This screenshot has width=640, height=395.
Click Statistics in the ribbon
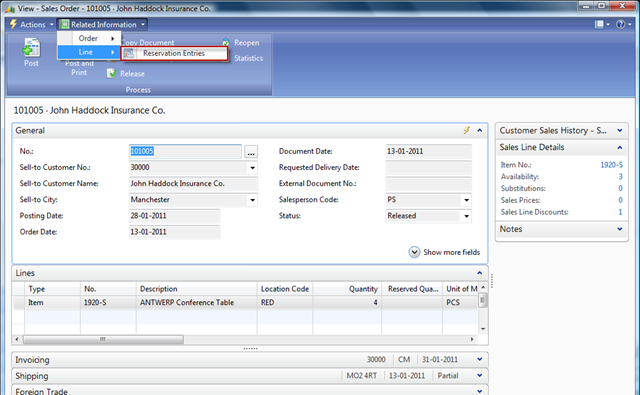[x=249, y=58]
